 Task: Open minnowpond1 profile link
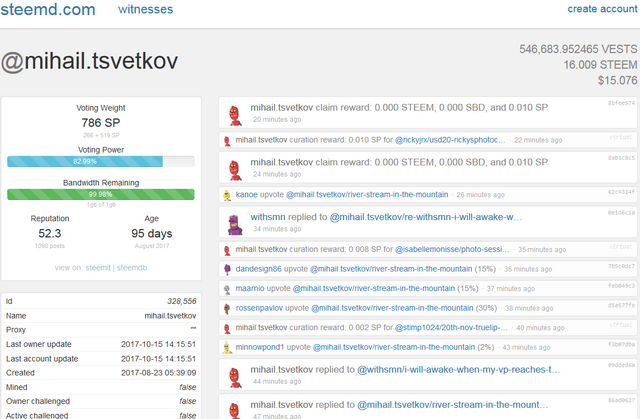(x=260, y=347)
